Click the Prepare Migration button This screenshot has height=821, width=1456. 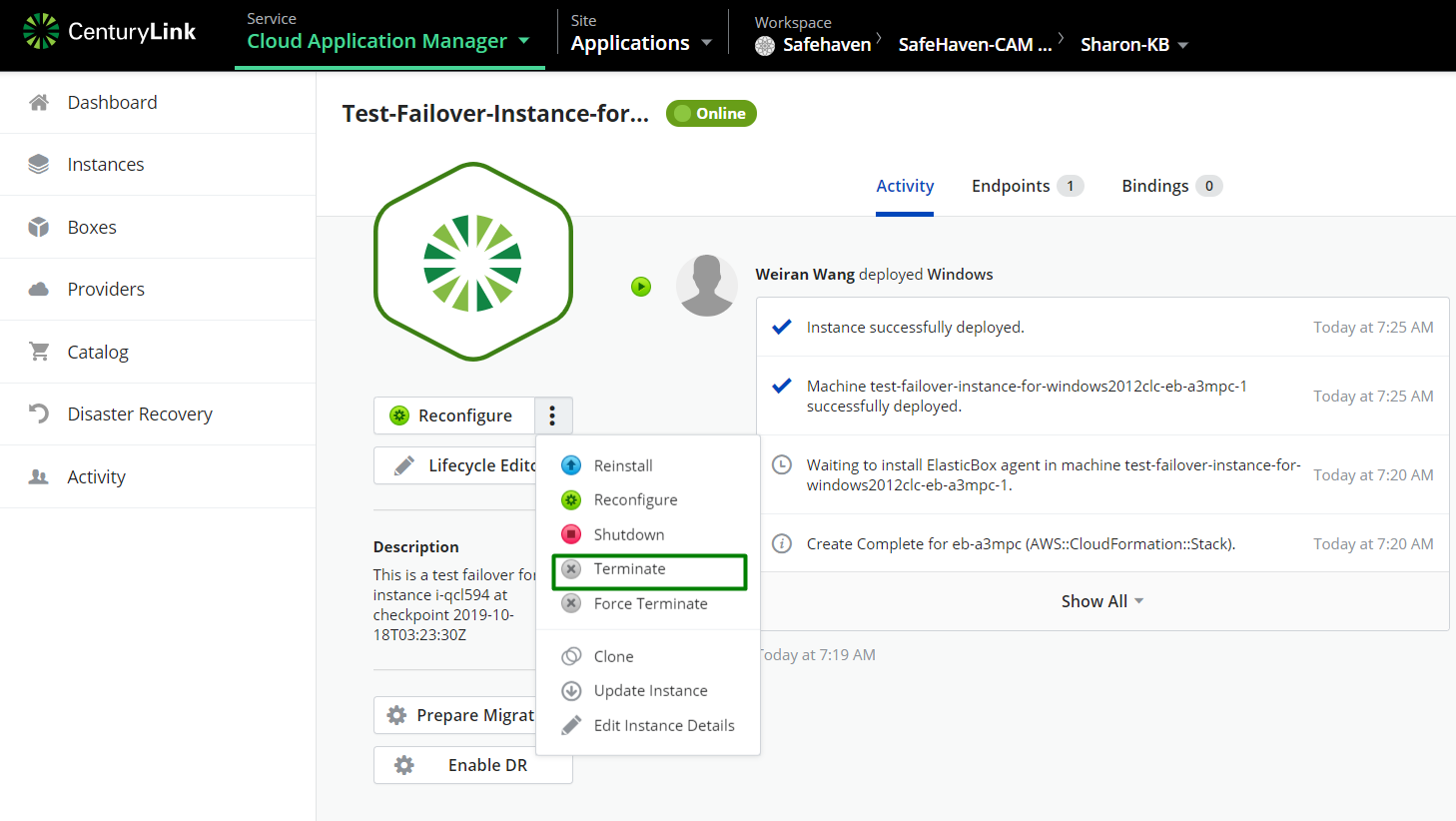click(x=455, y=715)
